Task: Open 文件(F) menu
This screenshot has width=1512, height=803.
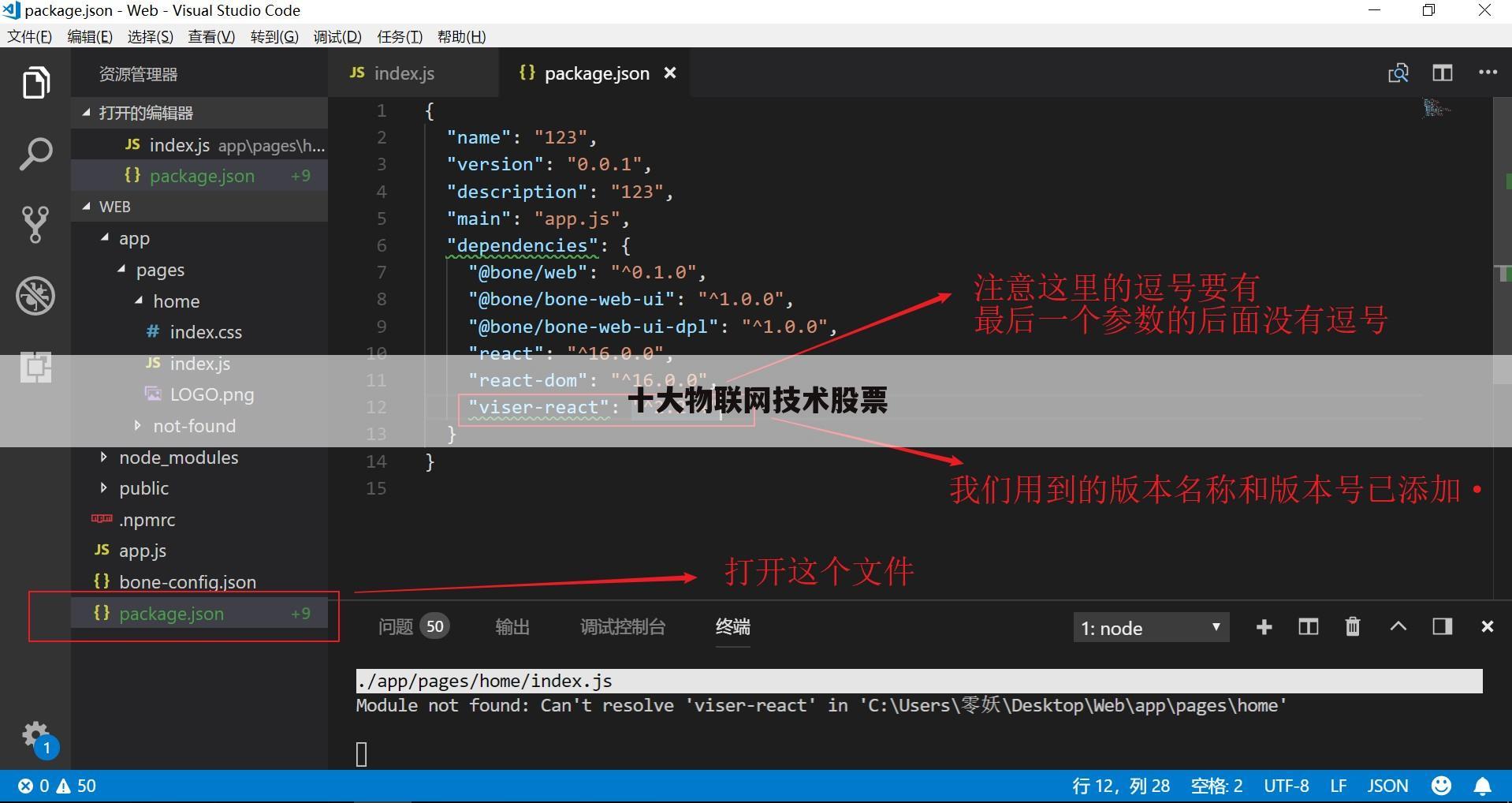Action: coord(29,37)
